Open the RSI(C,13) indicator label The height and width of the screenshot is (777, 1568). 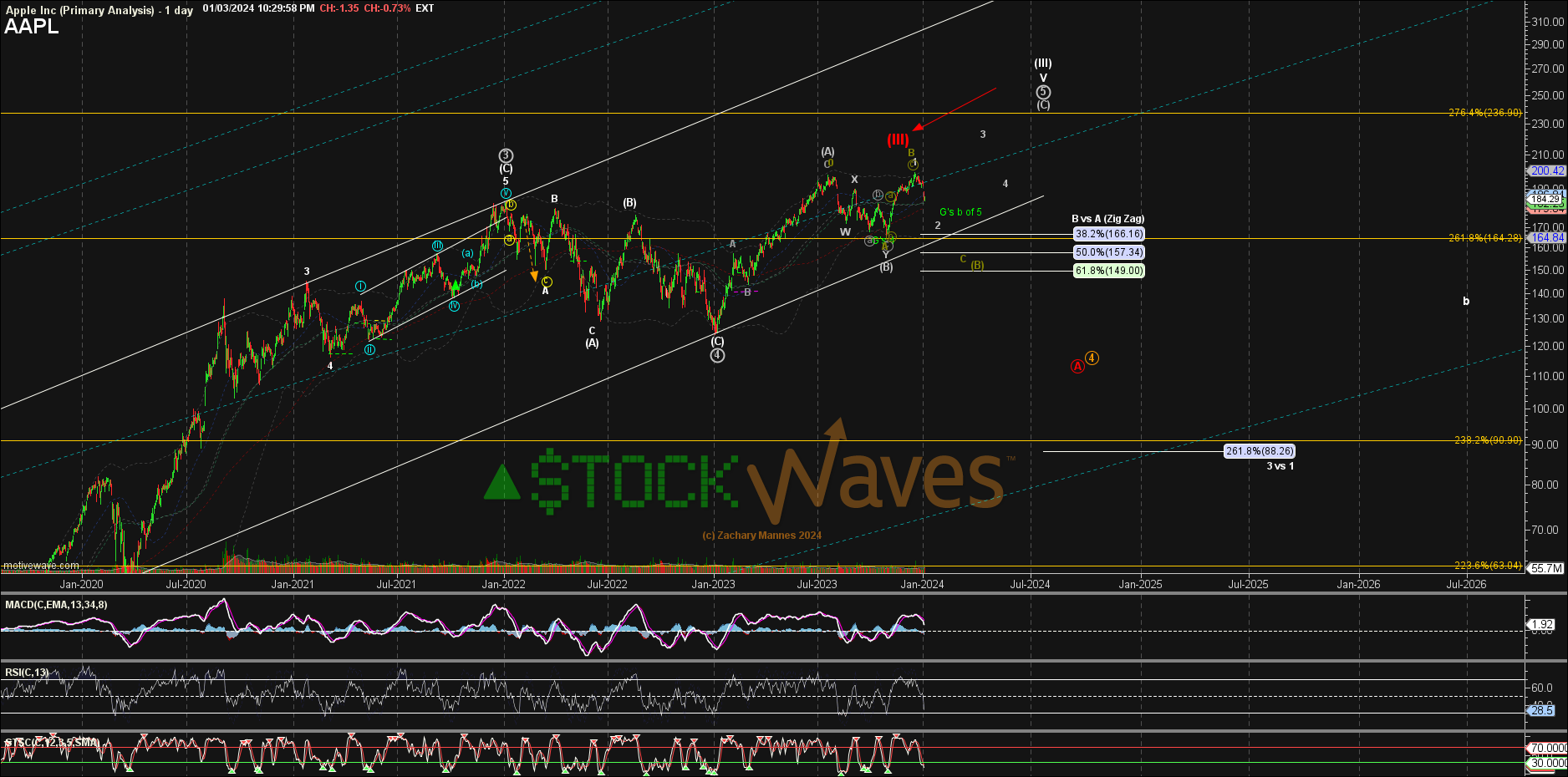click(x=27, y=672)
